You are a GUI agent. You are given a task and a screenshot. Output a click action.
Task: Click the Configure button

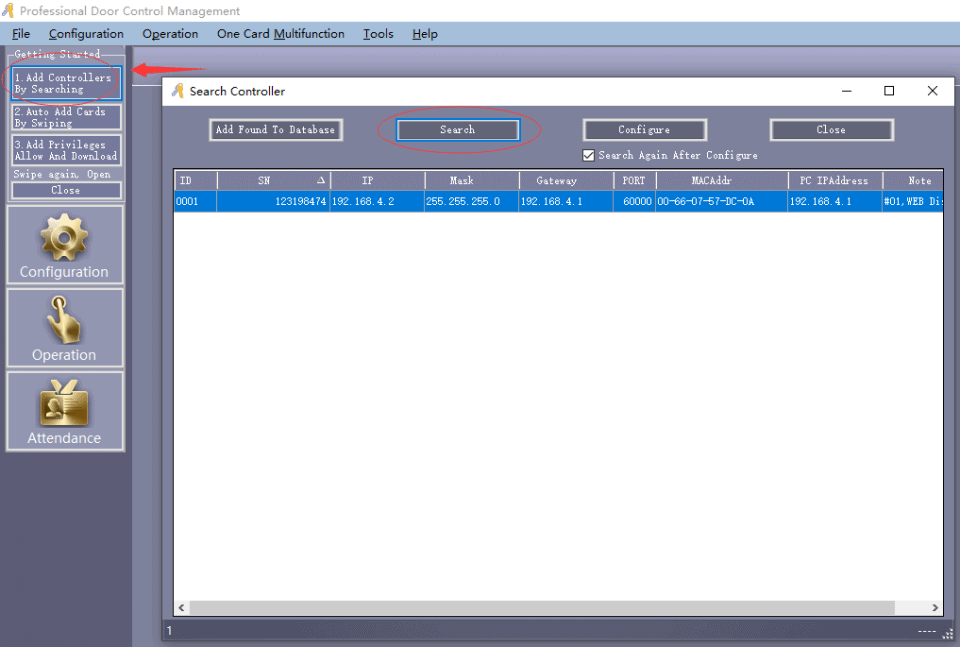(644, 130)
